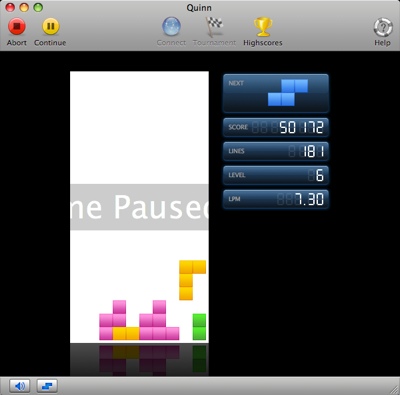
Task: Toggle the blue tetromino piece button
Action: click(x=47, y=386)
